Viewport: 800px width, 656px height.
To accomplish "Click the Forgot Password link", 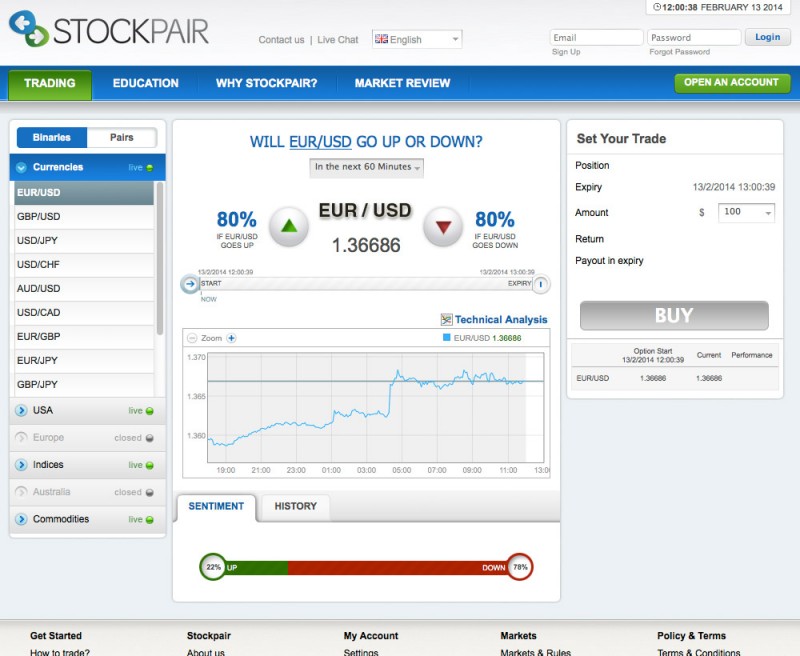I will 680,52.
